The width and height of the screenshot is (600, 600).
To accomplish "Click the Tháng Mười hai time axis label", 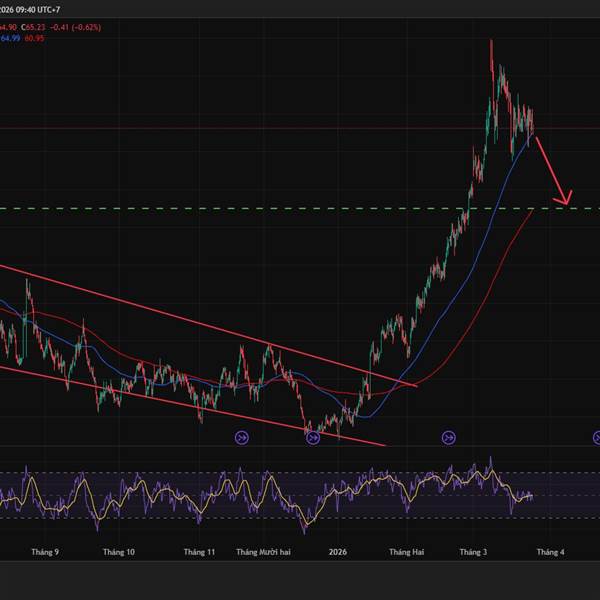I will pyautogui.click(x=261, y=552).
